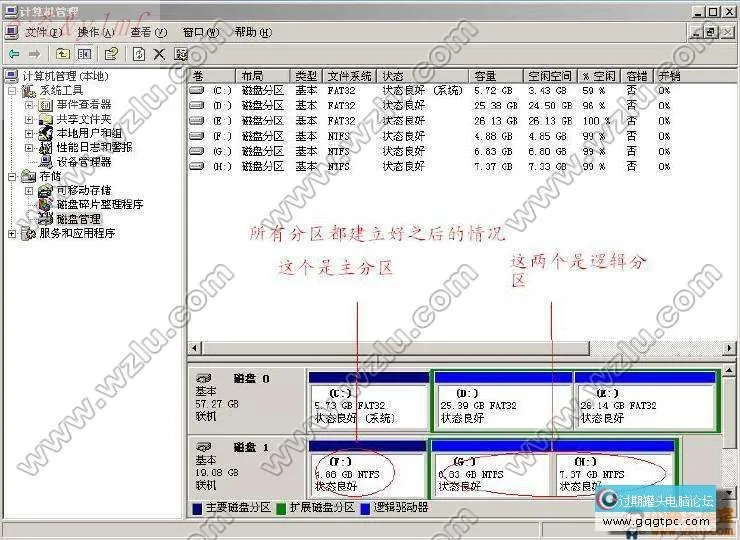740x540 pixels.
Task: Click the drive icon for volume (C:)
Action: tap(197, 90)
